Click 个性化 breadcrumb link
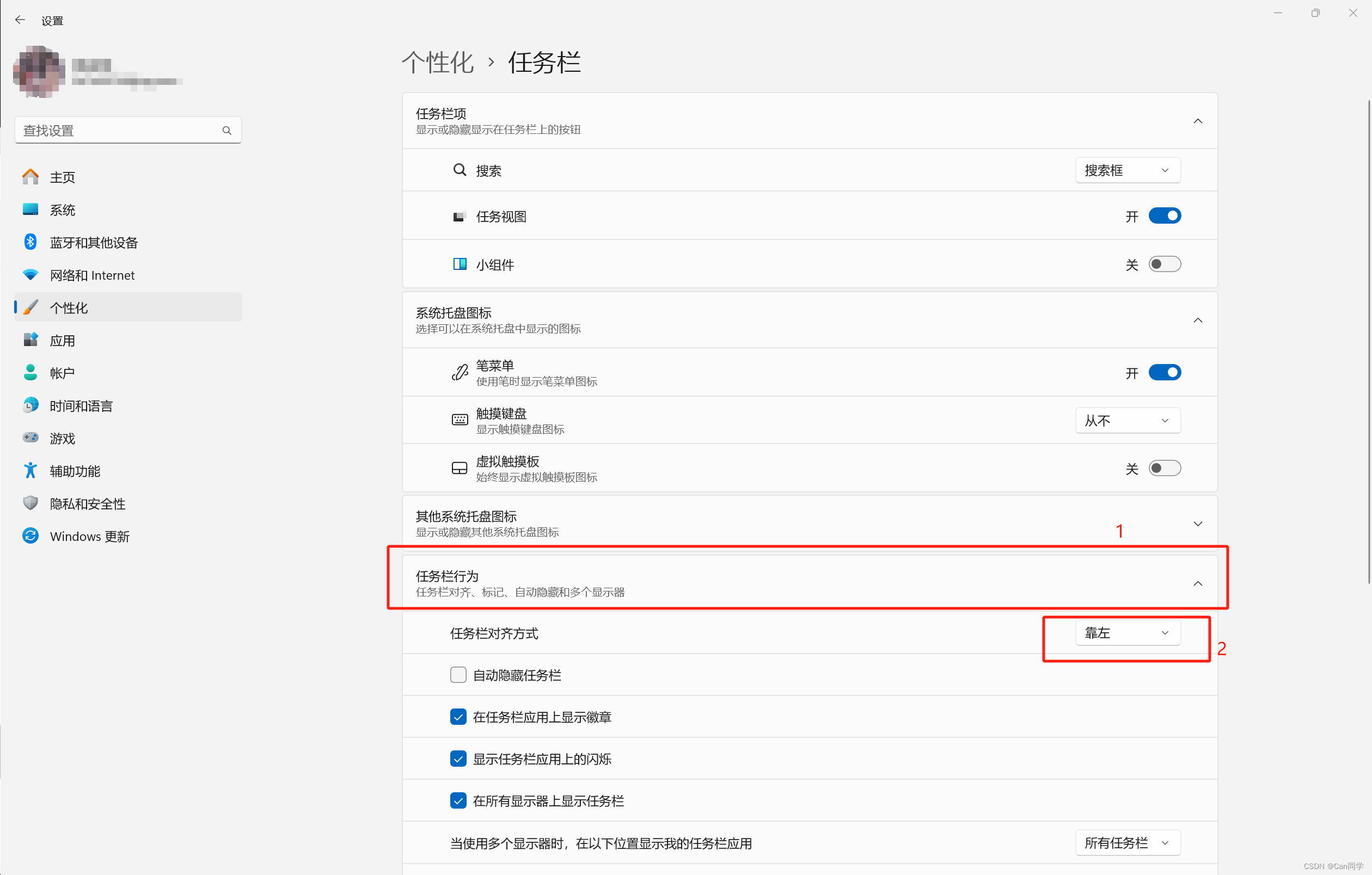This screenshot has width=1372, height=875. (438, 62)
